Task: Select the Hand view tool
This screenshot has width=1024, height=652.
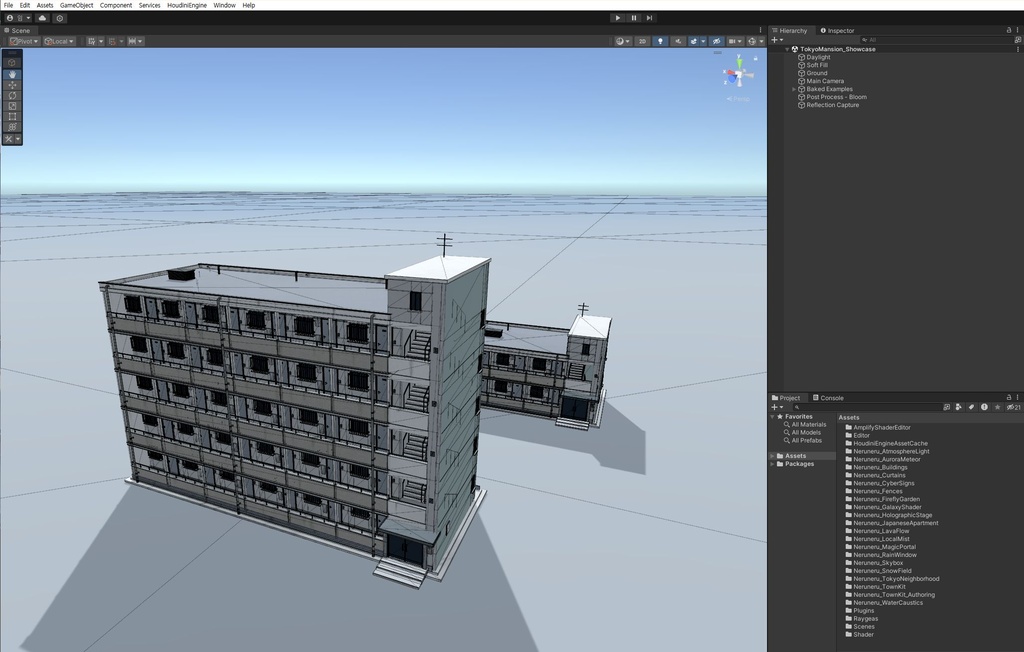Action: point(12,74)
